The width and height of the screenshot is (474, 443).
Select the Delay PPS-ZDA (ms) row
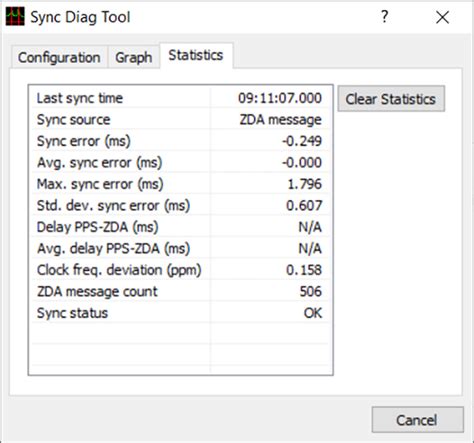[180, 227]
